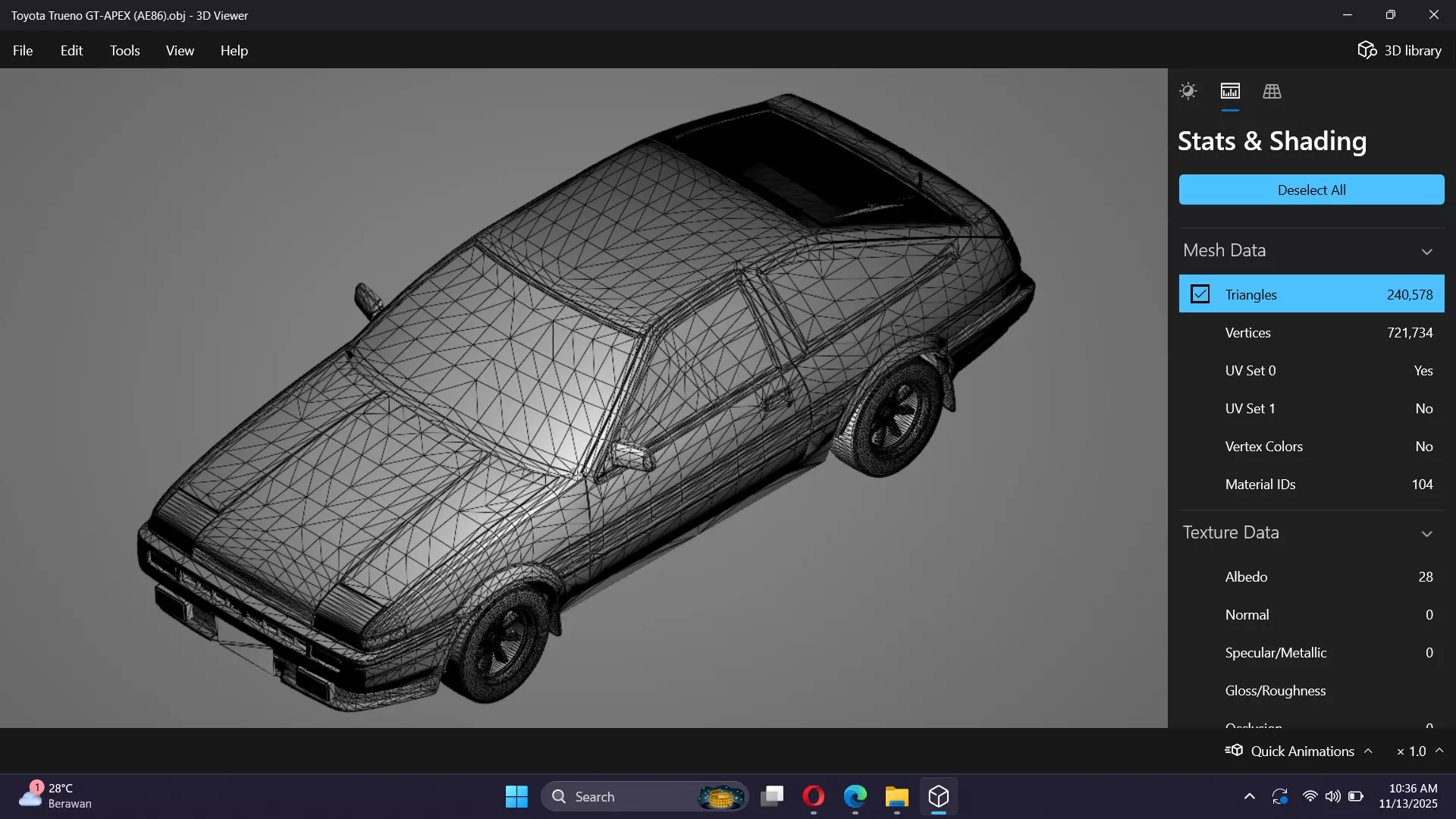The height and width of the screenshot is (819, 1456).
Task: Open the 3D library
Action: tap(1399, 50)
